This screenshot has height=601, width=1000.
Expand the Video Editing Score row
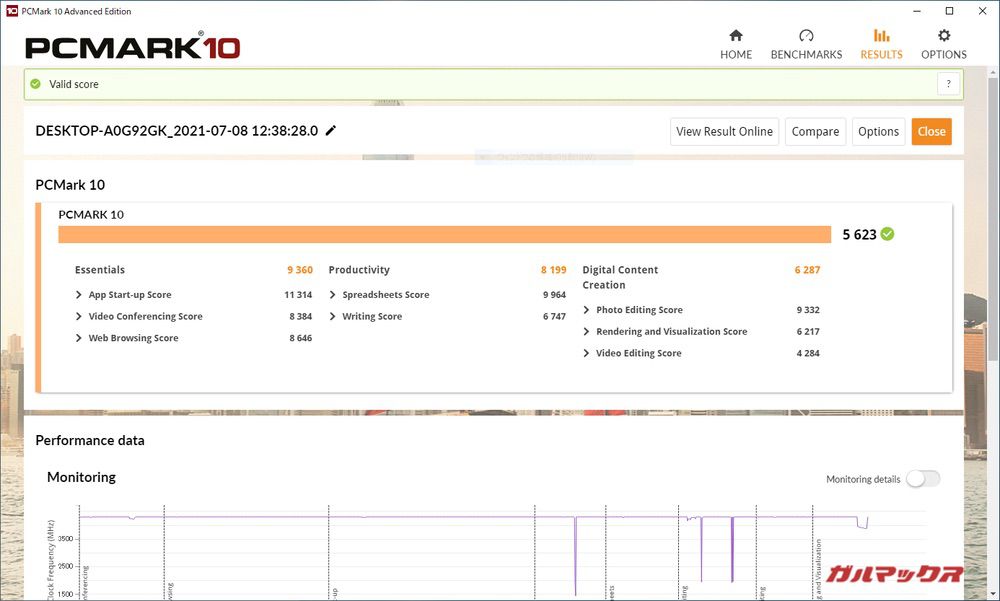pos(587,354)
